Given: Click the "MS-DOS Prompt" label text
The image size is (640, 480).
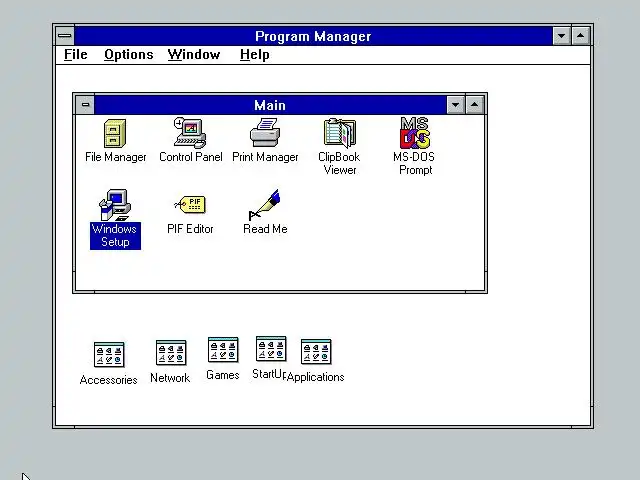Looking at the screenshot, I should tap(414, 163).
